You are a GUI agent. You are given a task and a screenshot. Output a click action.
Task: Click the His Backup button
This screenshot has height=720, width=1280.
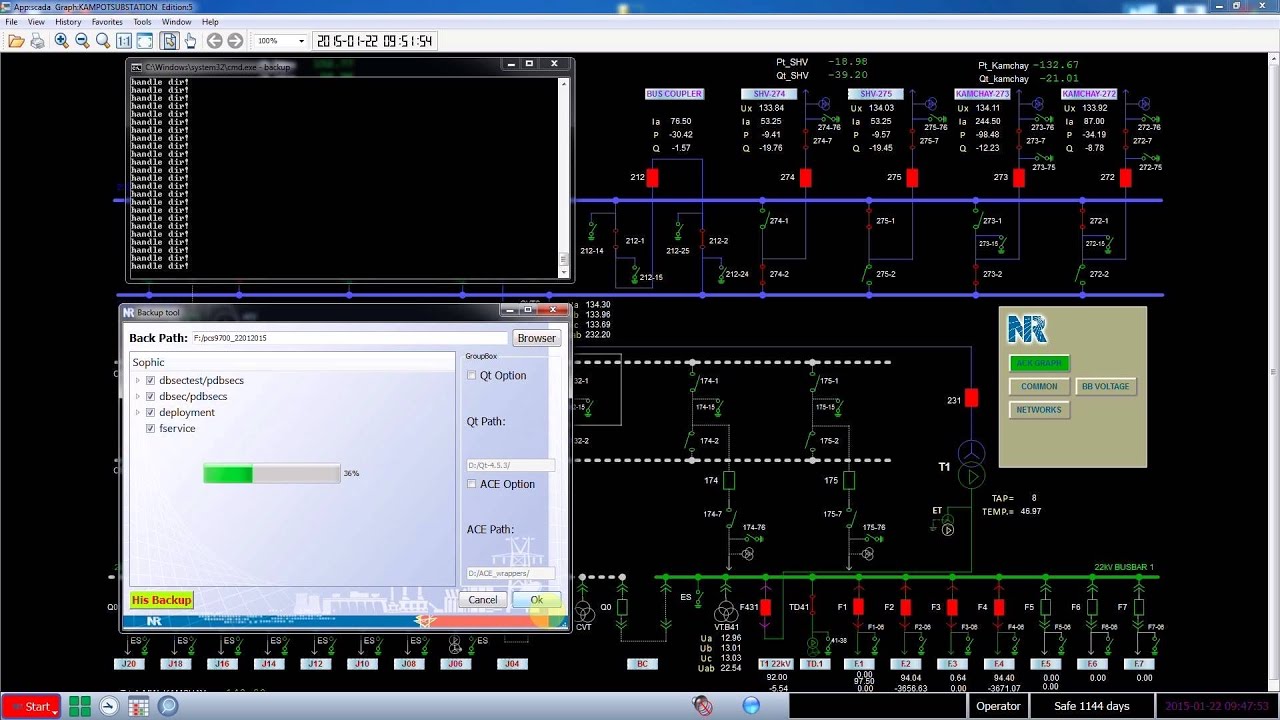161,600
